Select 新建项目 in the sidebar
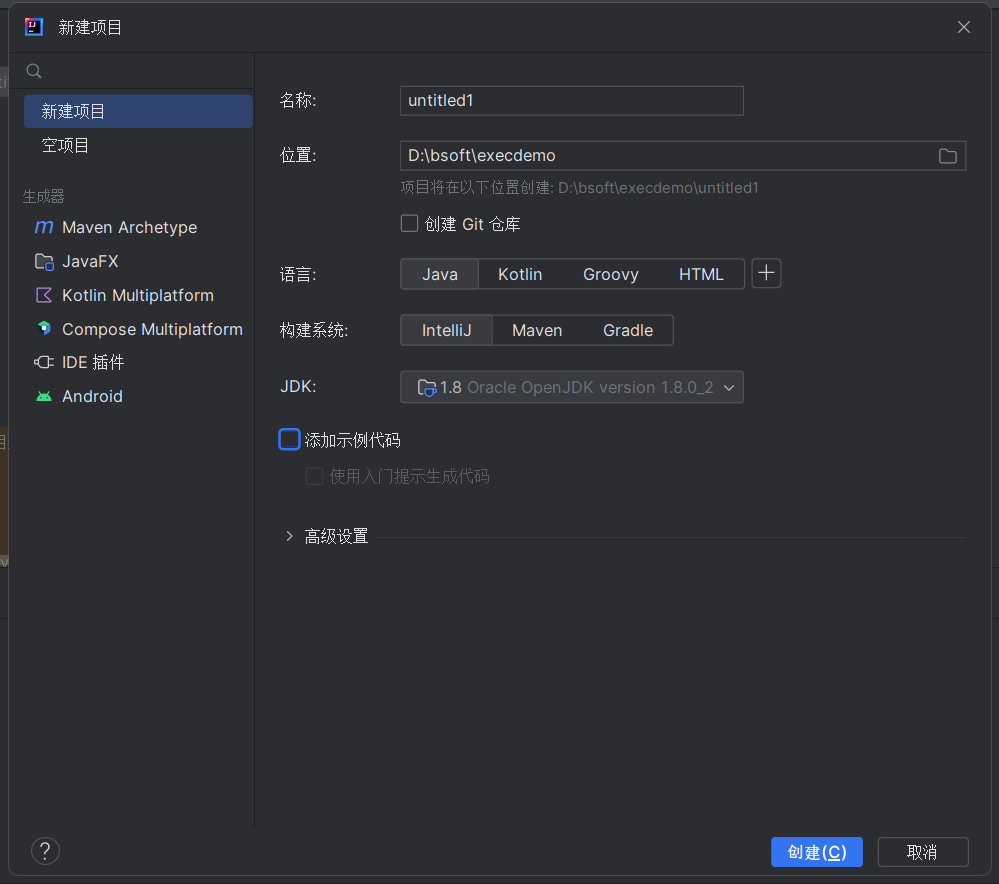999x884 pixels. click(138, 111)
